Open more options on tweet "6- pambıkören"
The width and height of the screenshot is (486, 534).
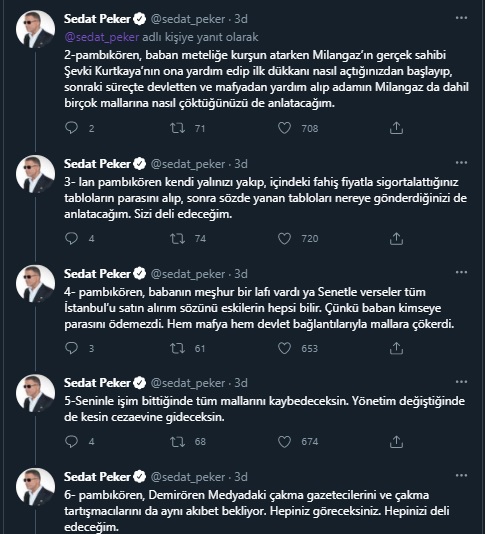pos(461,476)
